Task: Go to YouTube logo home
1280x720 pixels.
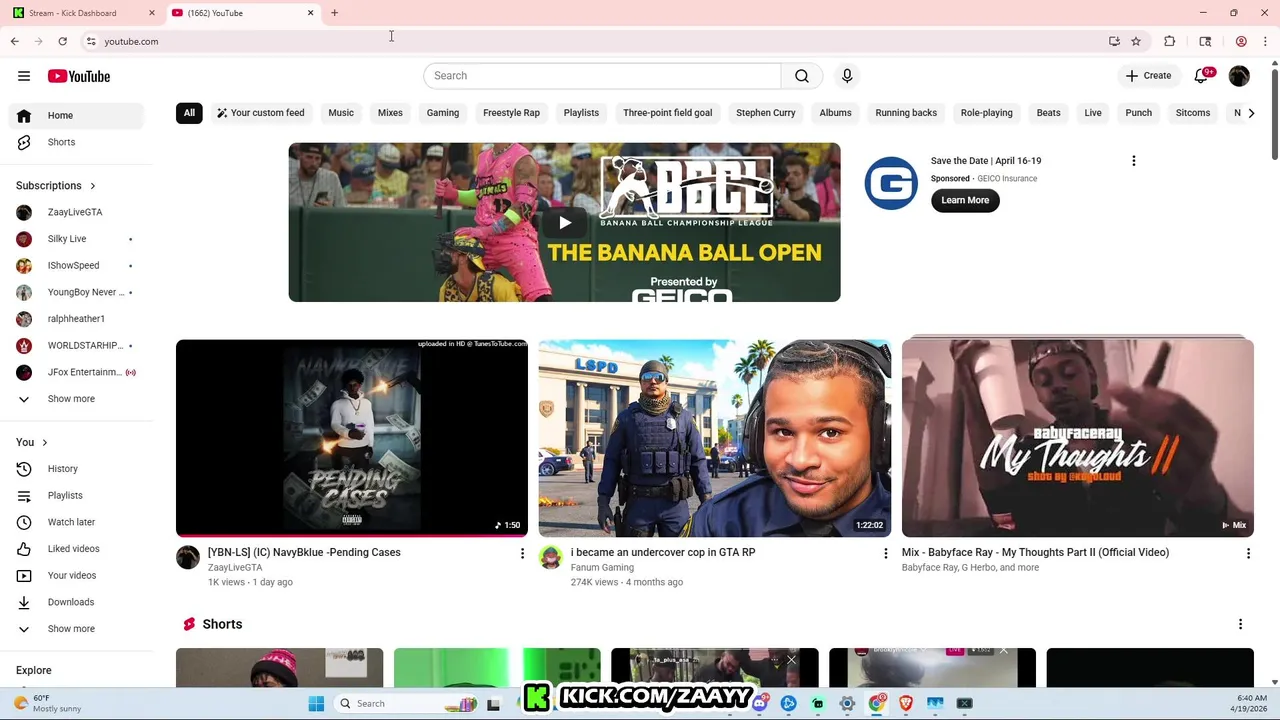Action: [x=79, y=76]
